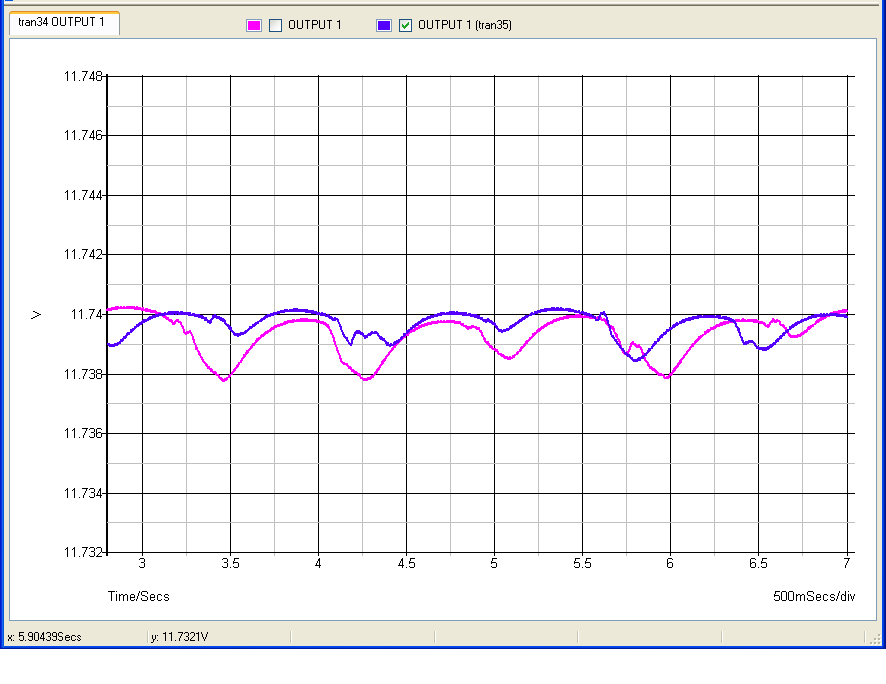Click the blue tran35 color swatch
The height and width of the screenshot is (684, 886).
384,25
